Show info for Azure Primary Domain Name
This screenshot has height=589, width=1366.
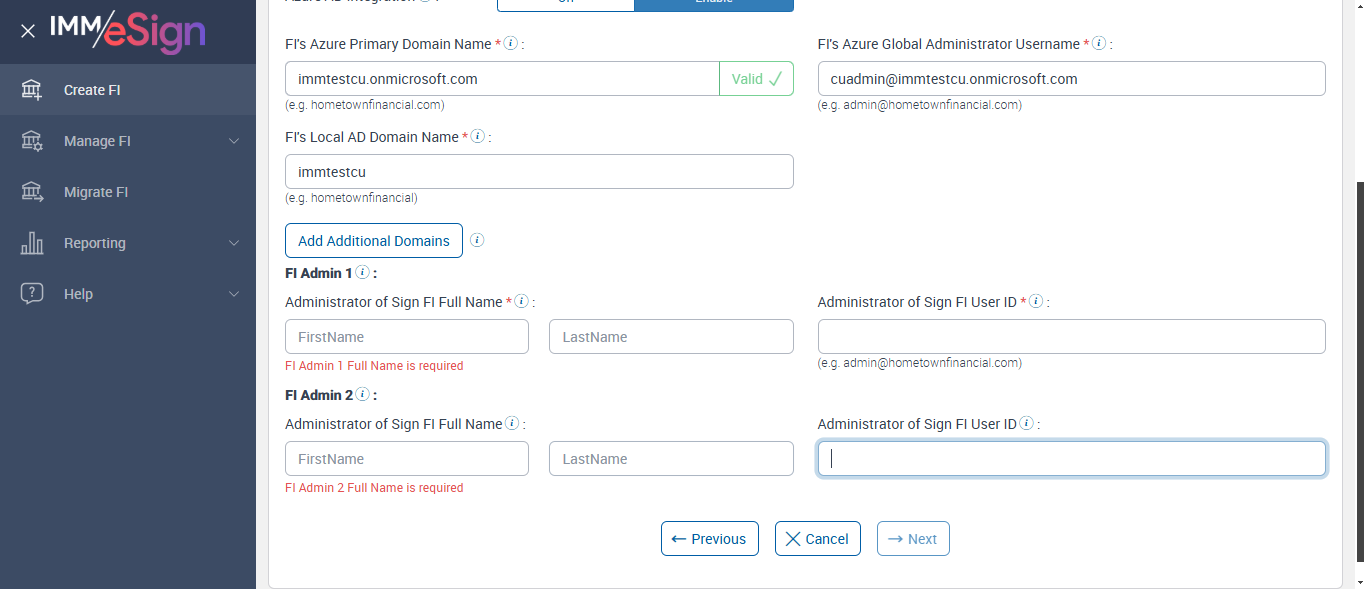point(511,44)
